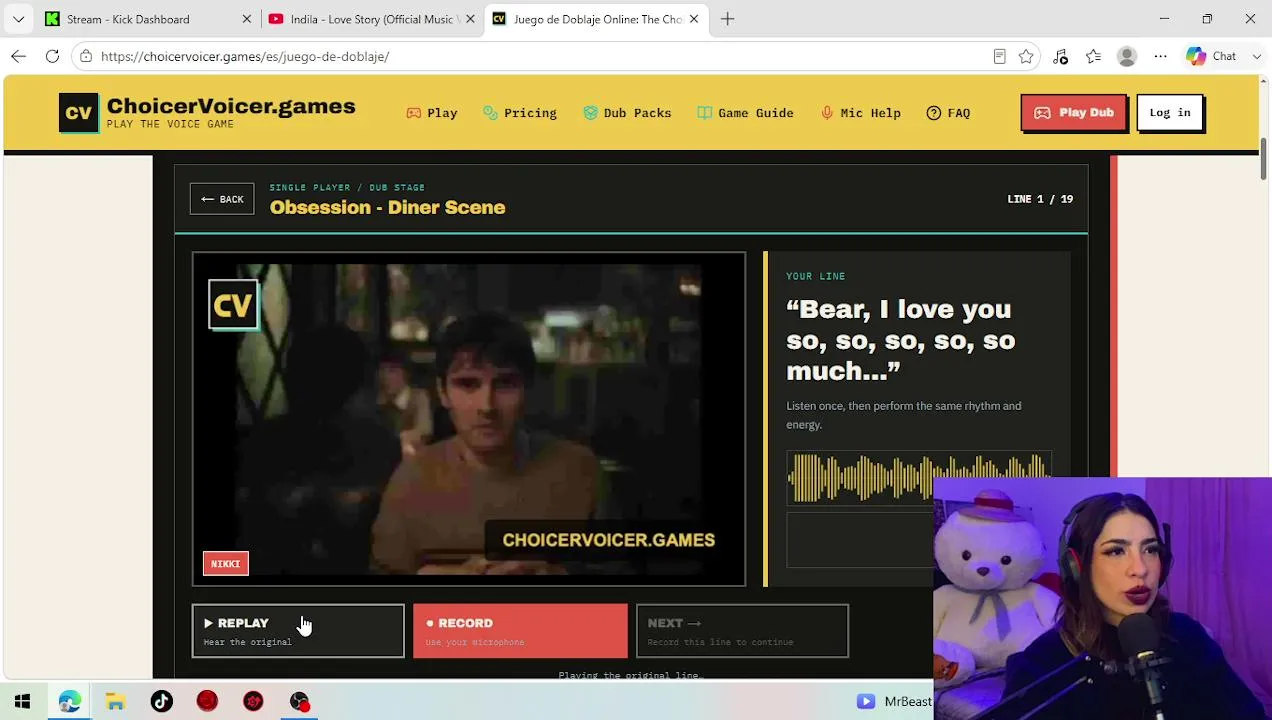This screenshot has height=720, width=1272.
Task: Switch to the Indila - Love Story tab
Action: [x=372, y=19]
